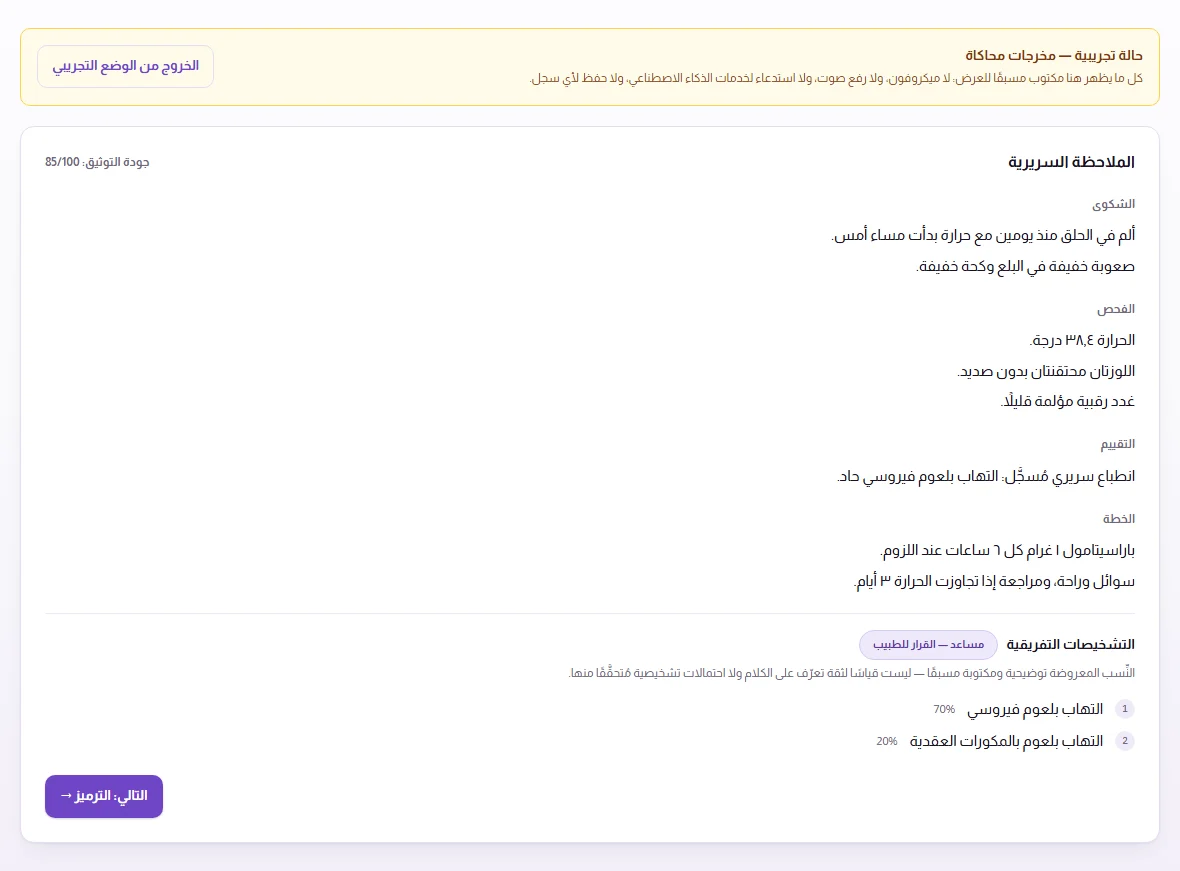The image size is (1180, 871).
Task: Click the line غدد رقبية مؤلمة قليلًا
Action: (1067, 401)
